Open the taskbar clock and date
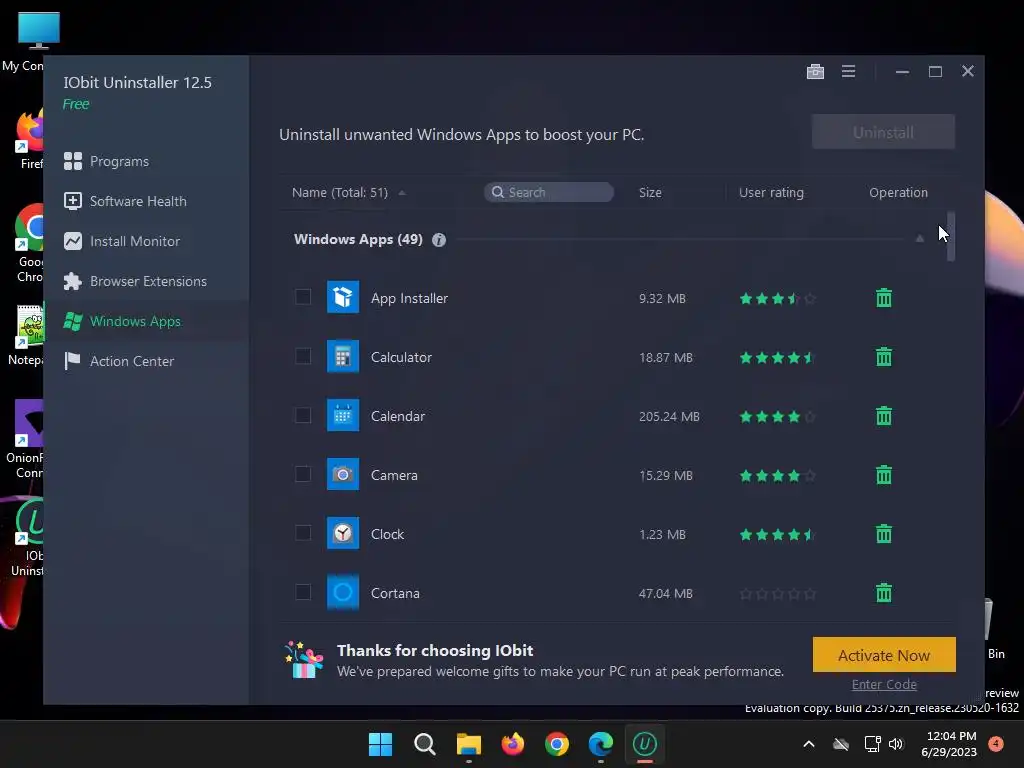Image resolution: width=1024 pixels, height=768 pixels. click(949, 744)
